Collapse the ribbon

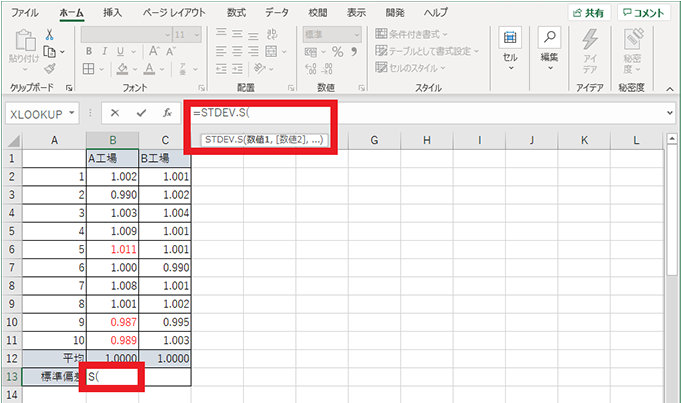[x=670, y=89]
